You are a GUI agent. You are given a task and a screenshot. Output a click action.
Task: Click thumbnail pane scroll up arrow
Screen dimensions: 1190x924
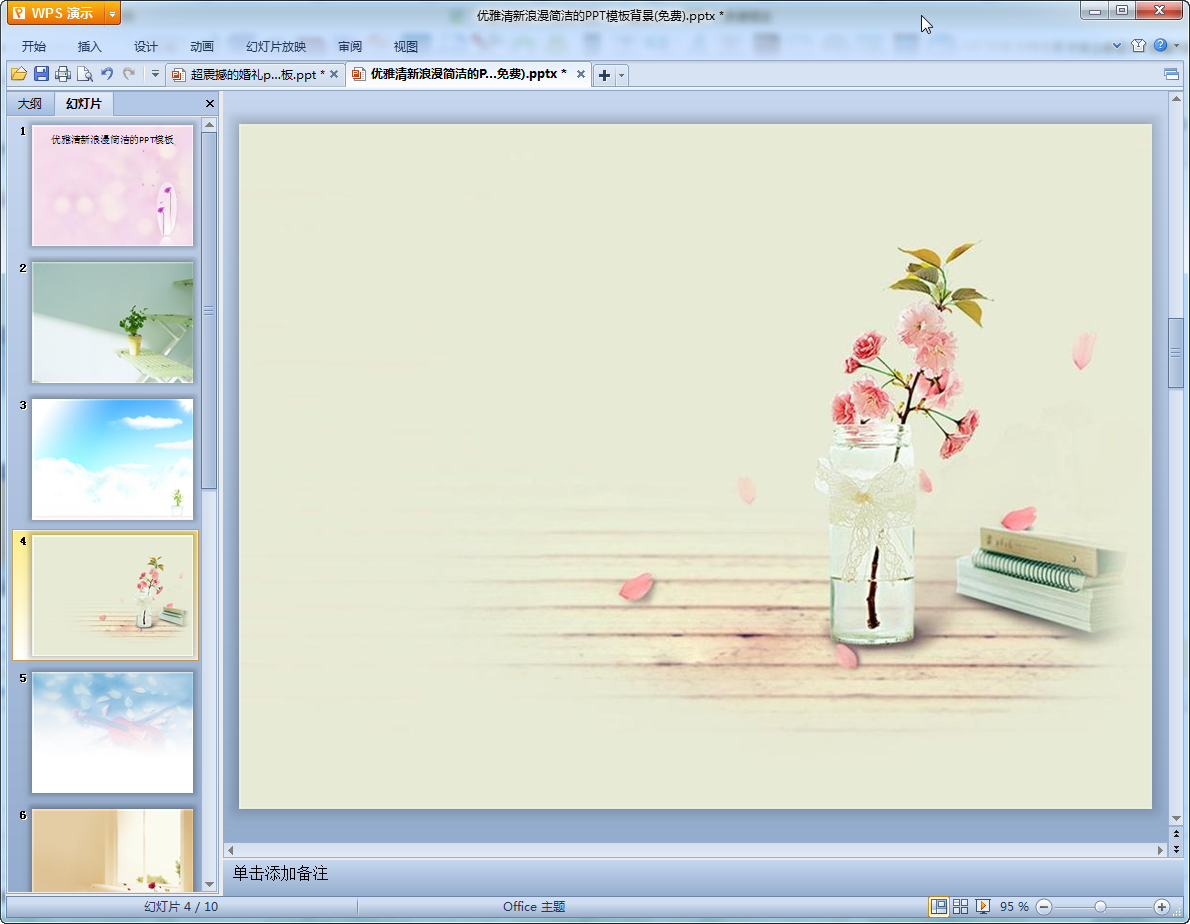click(x=209, y=124)
